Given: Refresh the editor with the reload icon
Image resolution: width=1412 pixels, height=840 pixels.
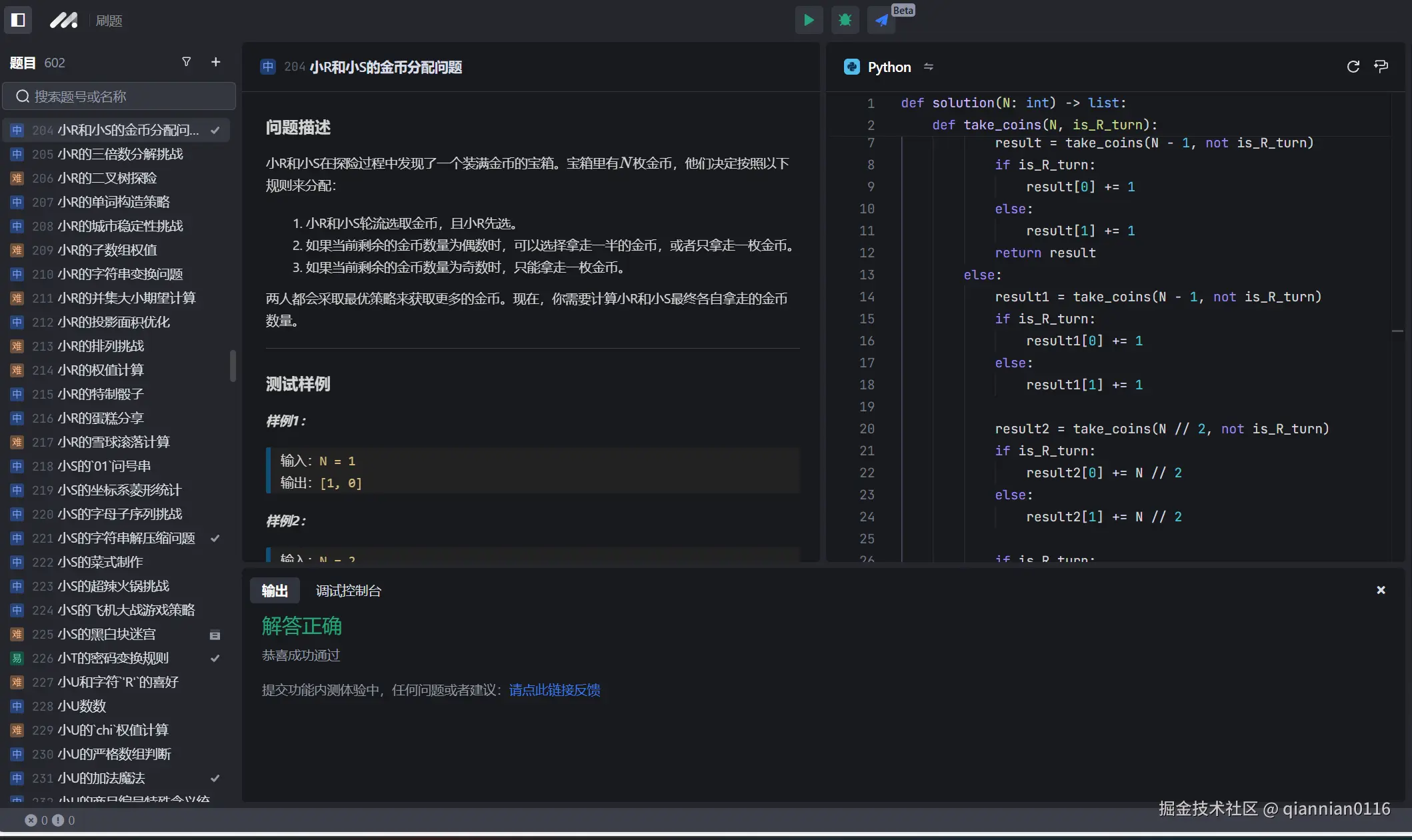Looking at the screenshot, I should coord(1353,66).
